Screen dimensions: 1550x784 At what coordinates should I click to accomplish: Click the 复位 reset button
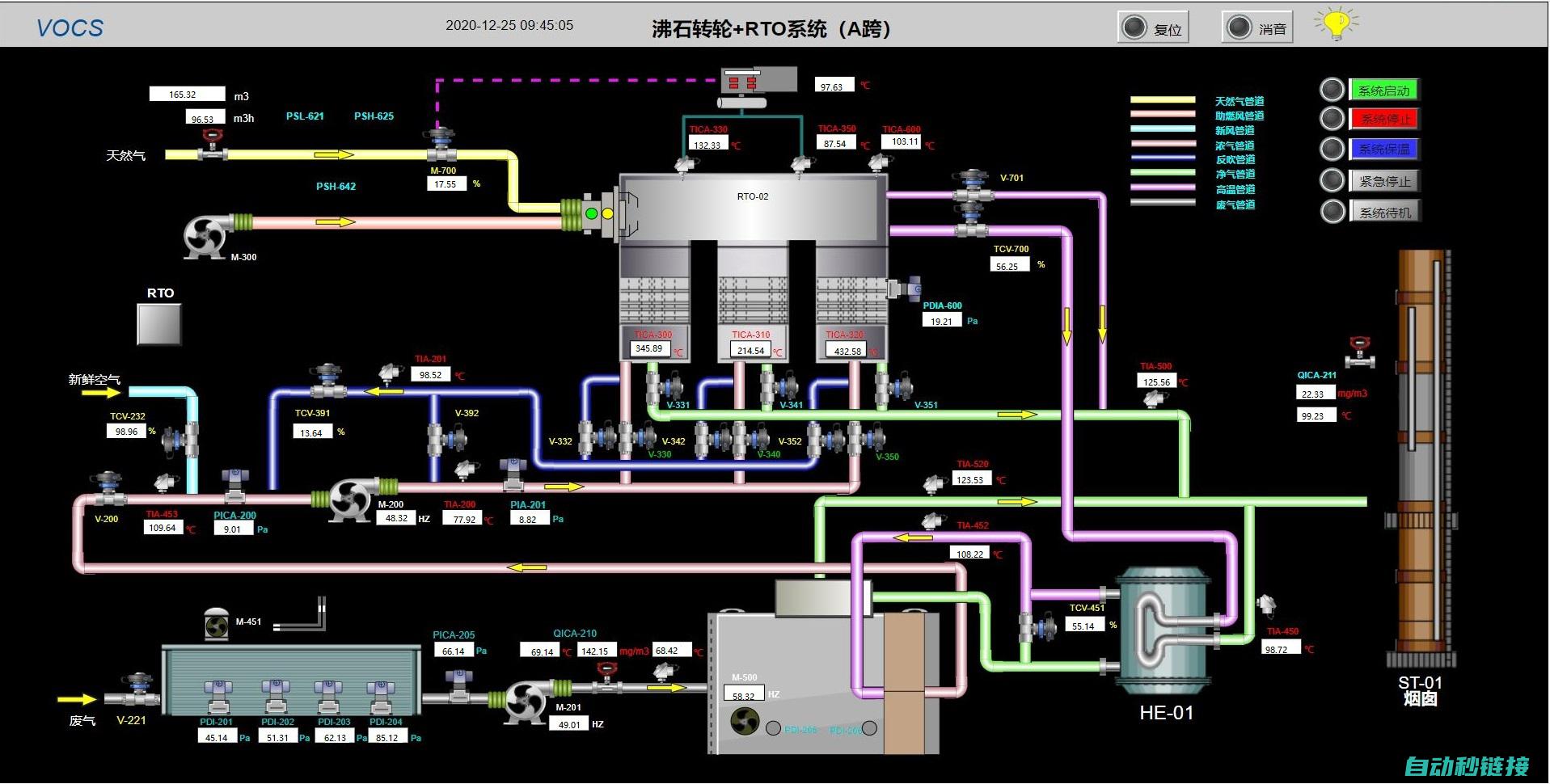[1153, 27]
